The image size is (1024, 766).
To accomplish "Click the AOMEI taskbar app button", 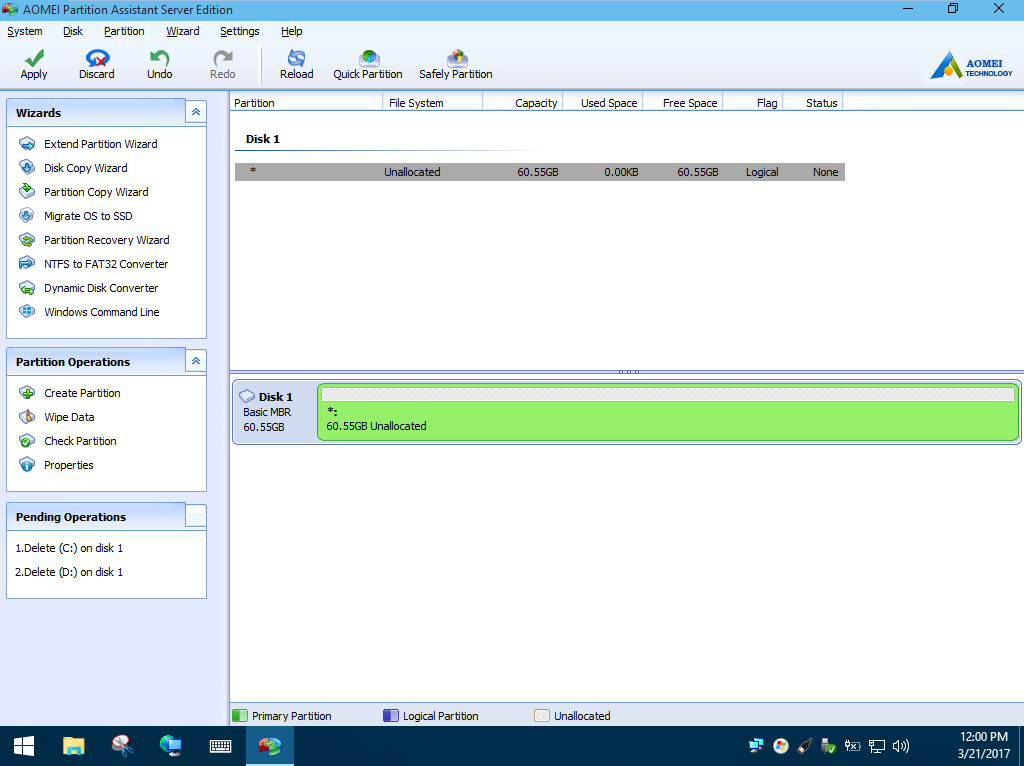I will [269, 746].
